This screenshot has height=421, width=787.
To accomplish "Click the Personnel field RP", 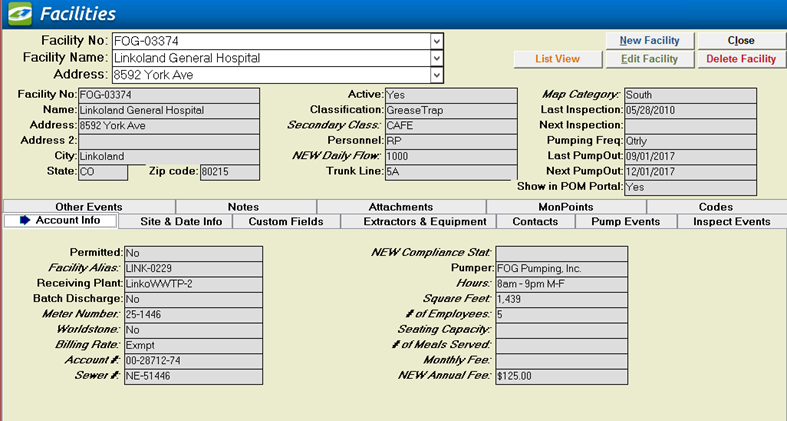I will click(451, 141).
